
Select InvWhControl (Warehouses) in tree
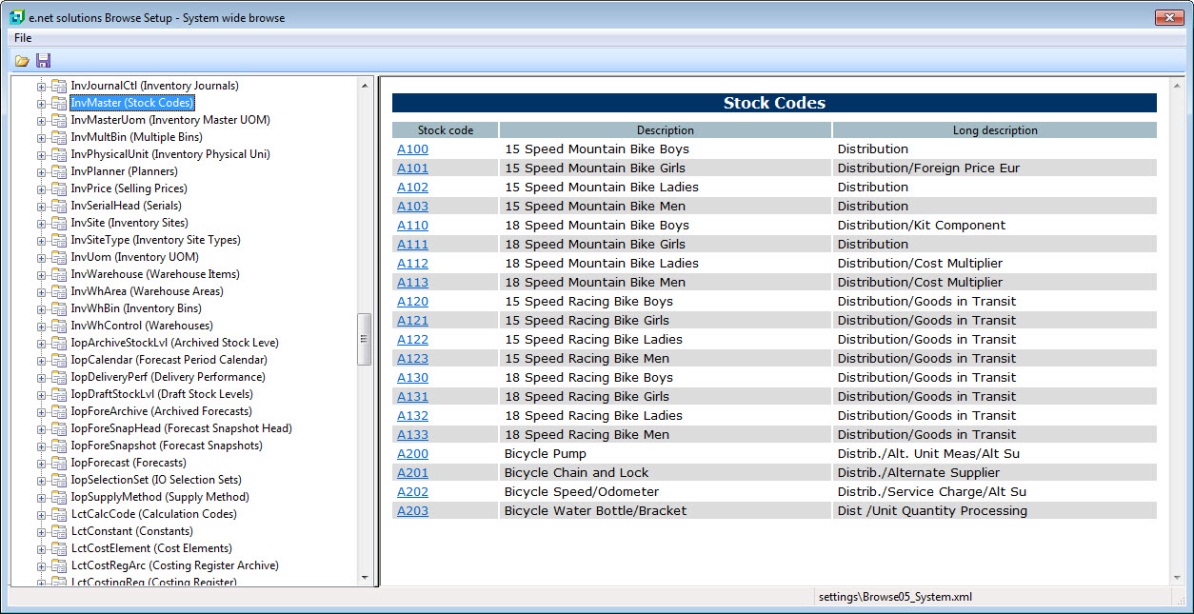(x=141, y=326)
